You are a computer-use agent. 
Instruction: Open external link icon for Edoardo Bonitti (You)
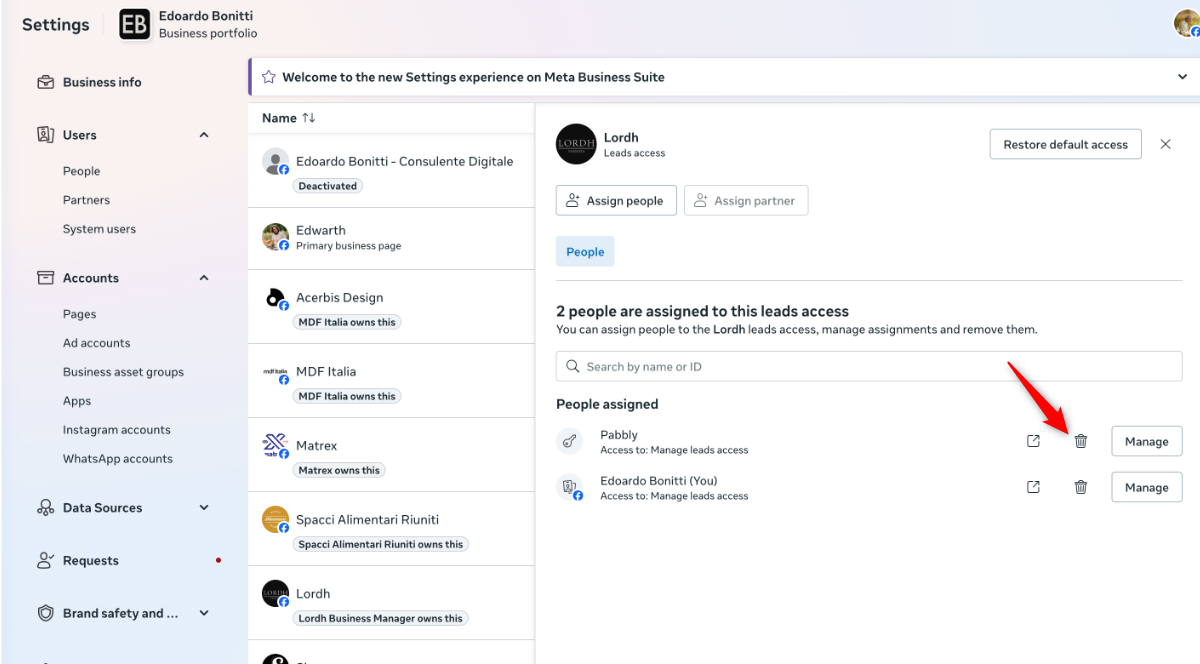pos(1033,487)
